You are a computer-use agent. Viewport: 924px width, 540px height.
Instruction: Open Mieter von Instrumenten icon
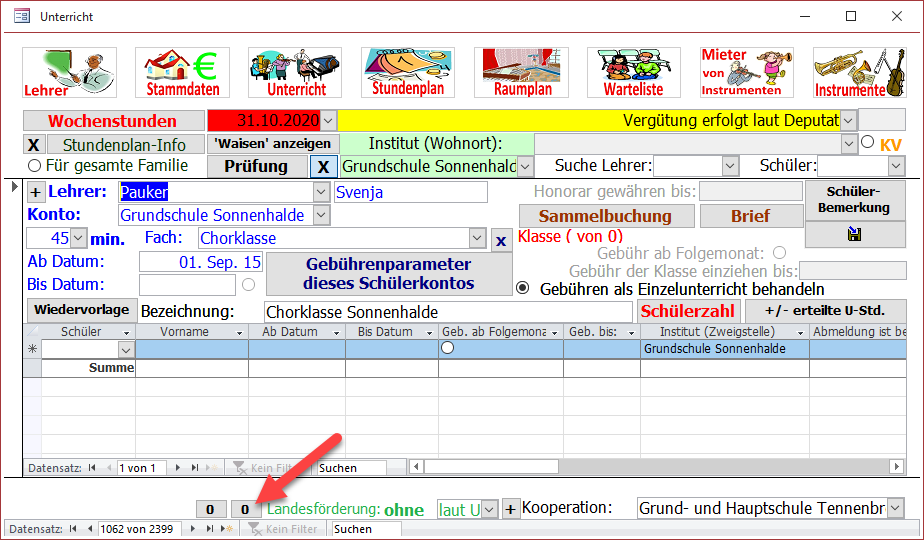[x=747, y=71]
